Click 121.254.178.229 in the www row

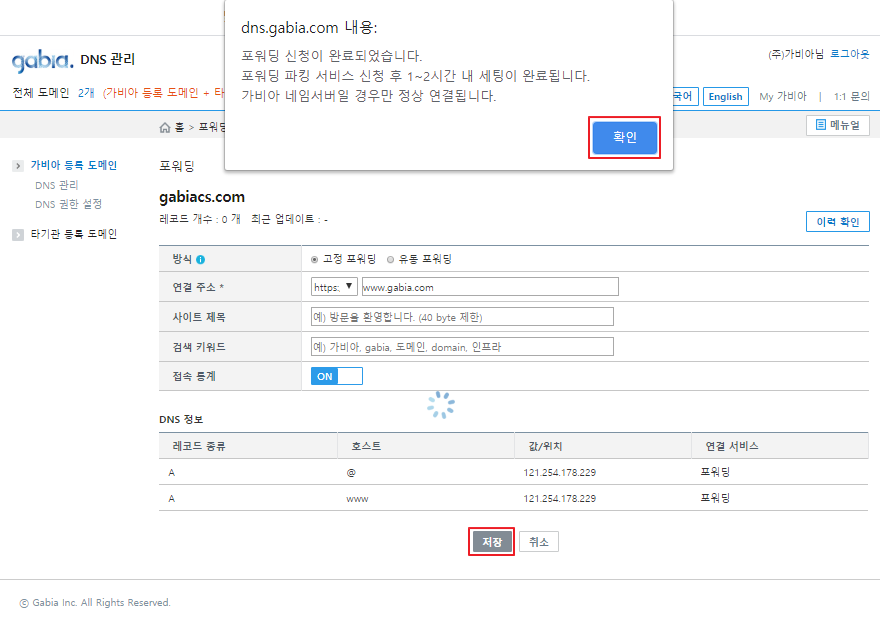(x=560, y=498)
